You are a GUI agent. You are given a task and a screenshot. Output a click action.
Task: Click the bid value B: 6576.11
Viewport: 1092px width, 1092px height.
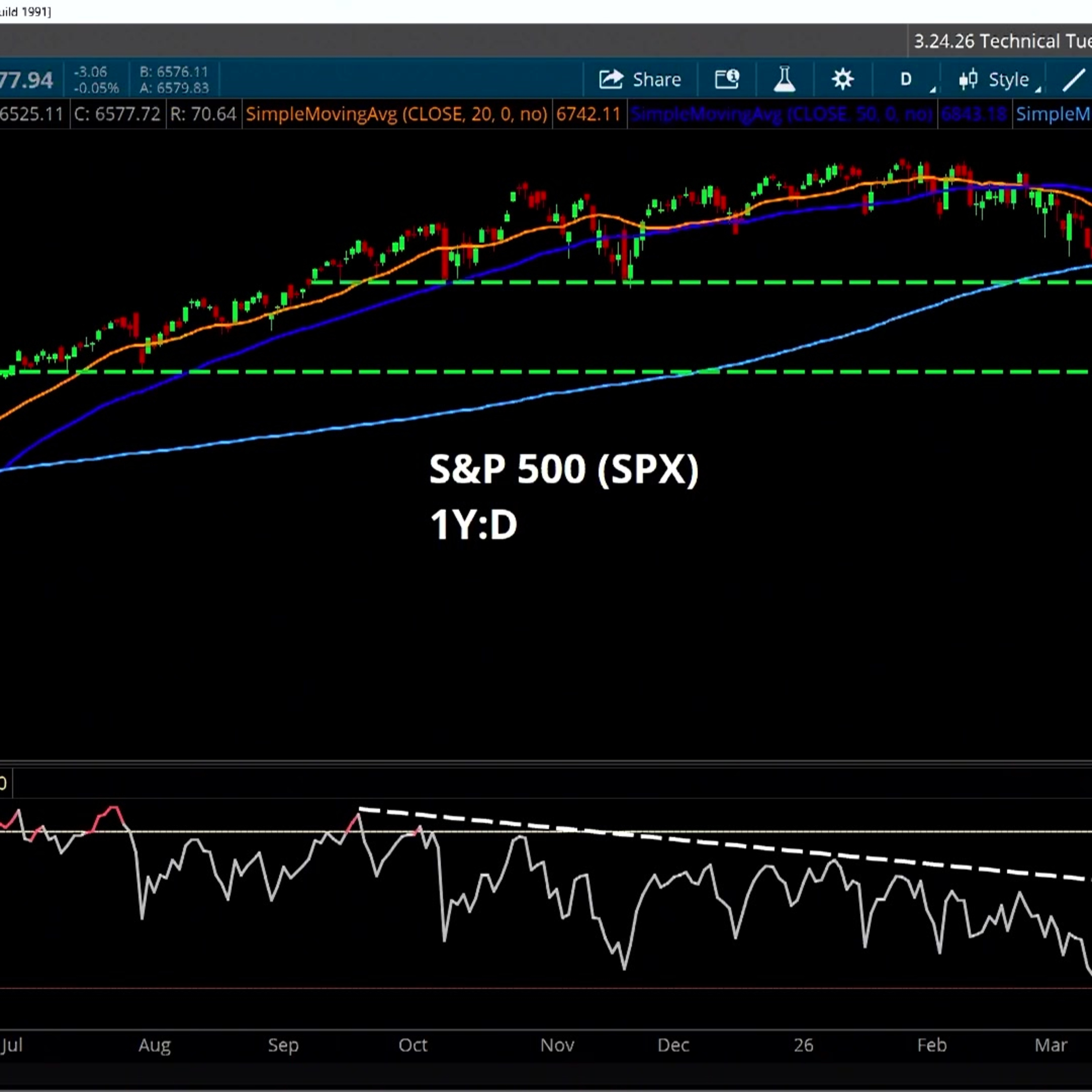[174, 72]
